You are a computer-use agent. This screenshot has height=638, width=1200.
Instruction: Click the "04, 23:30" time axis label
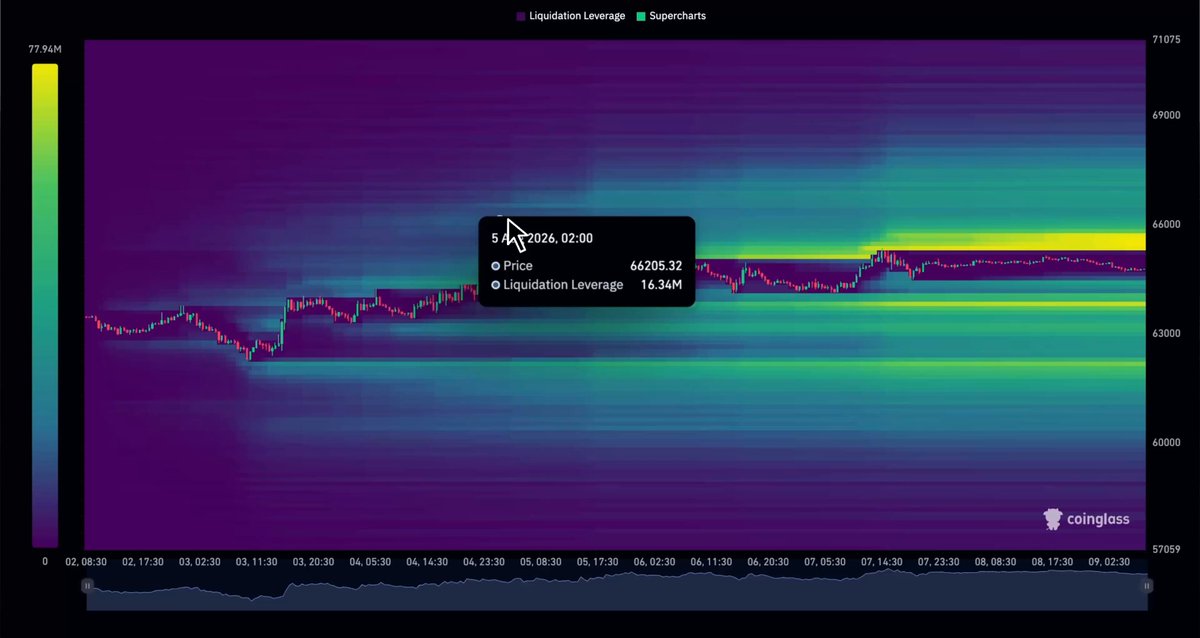pyautogui.click(x=486, y=562)
